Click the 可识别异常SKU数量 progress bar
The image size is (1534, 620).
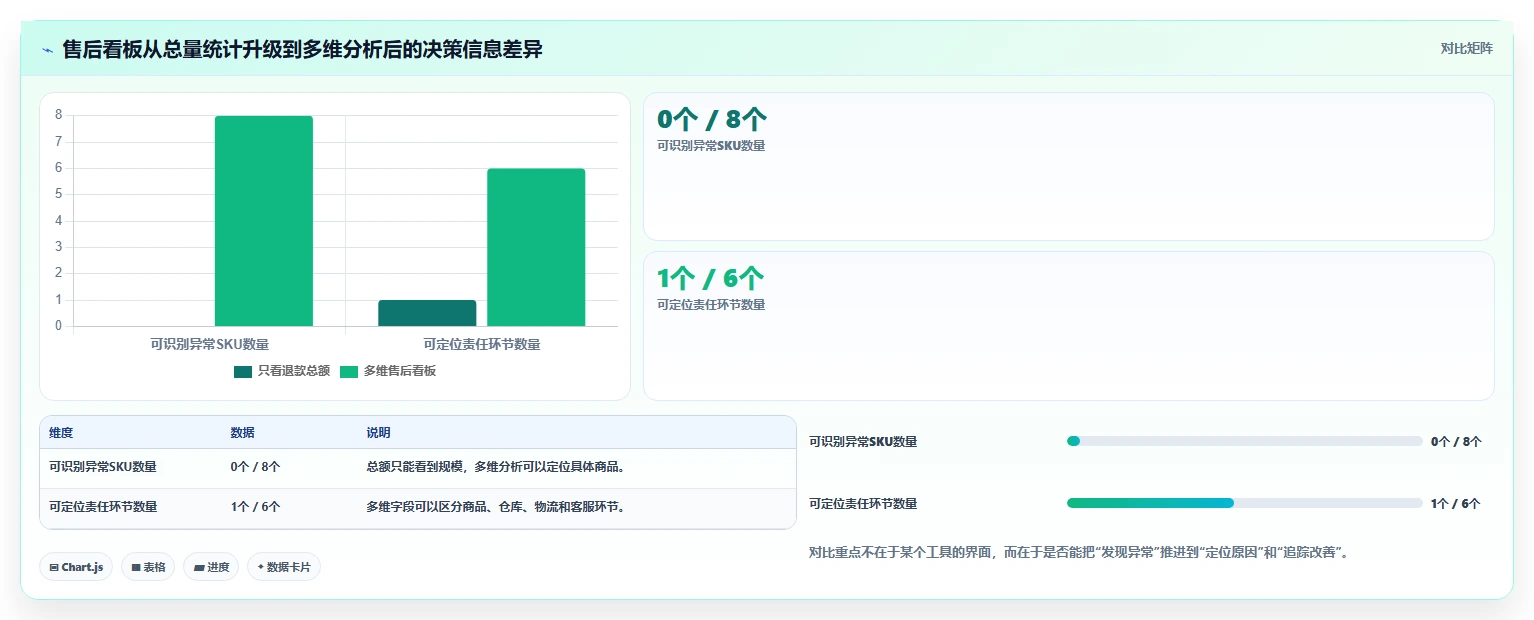[1245, 441]
